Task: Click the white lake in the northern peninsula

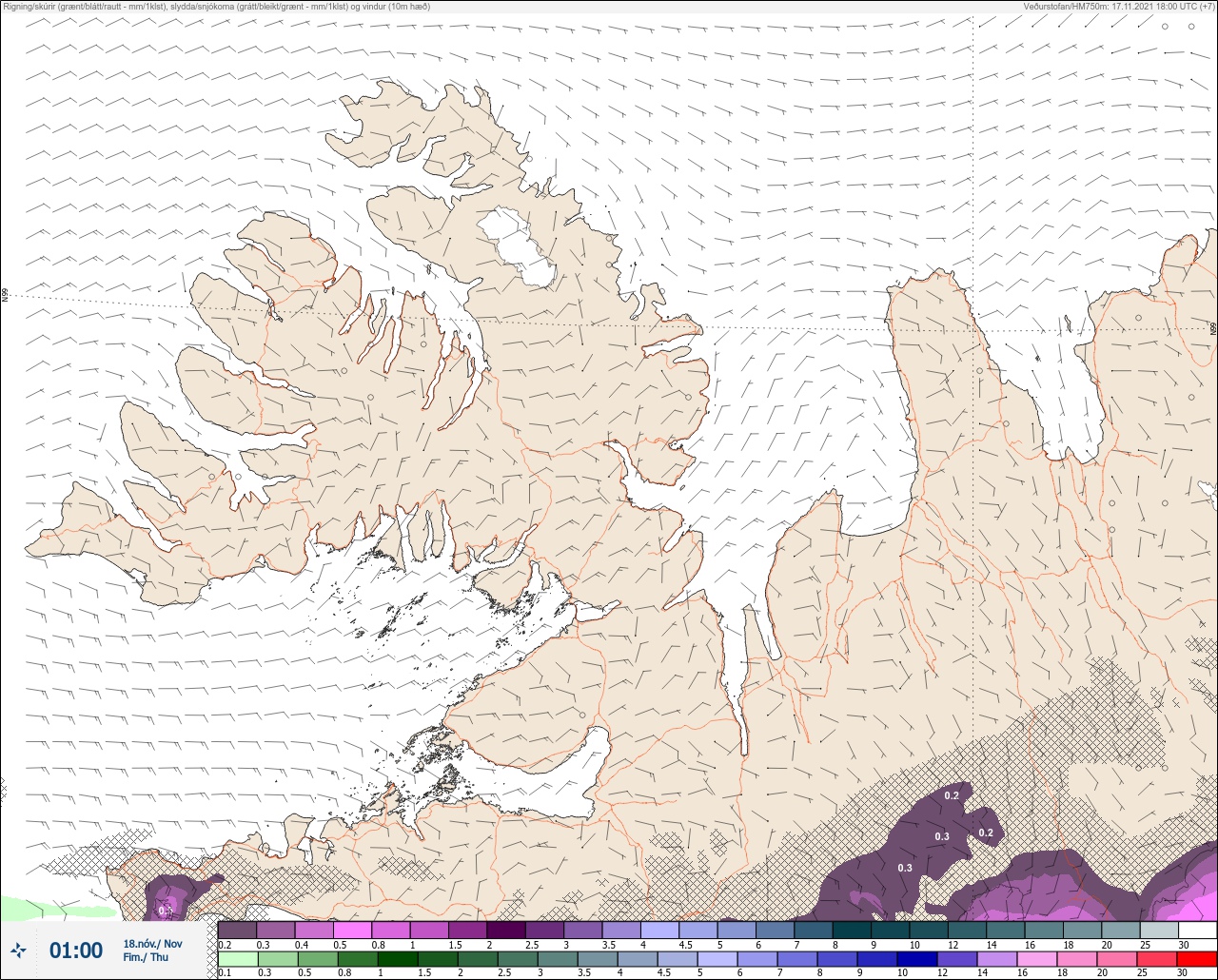Action: pos(517,247)
